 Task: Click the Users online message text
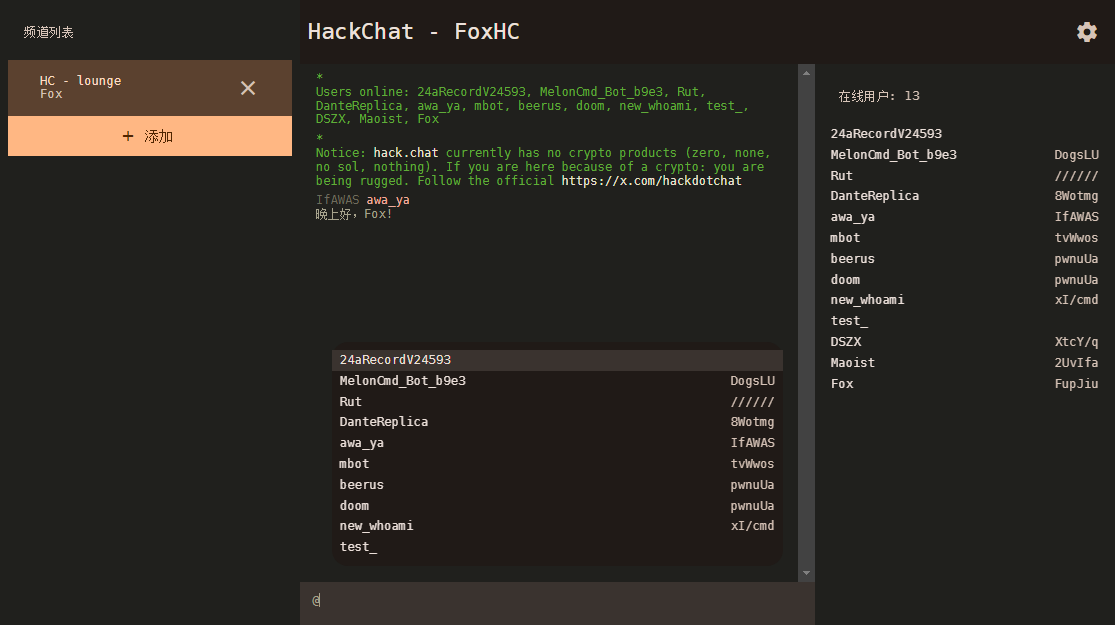click(x=532, y=105)
